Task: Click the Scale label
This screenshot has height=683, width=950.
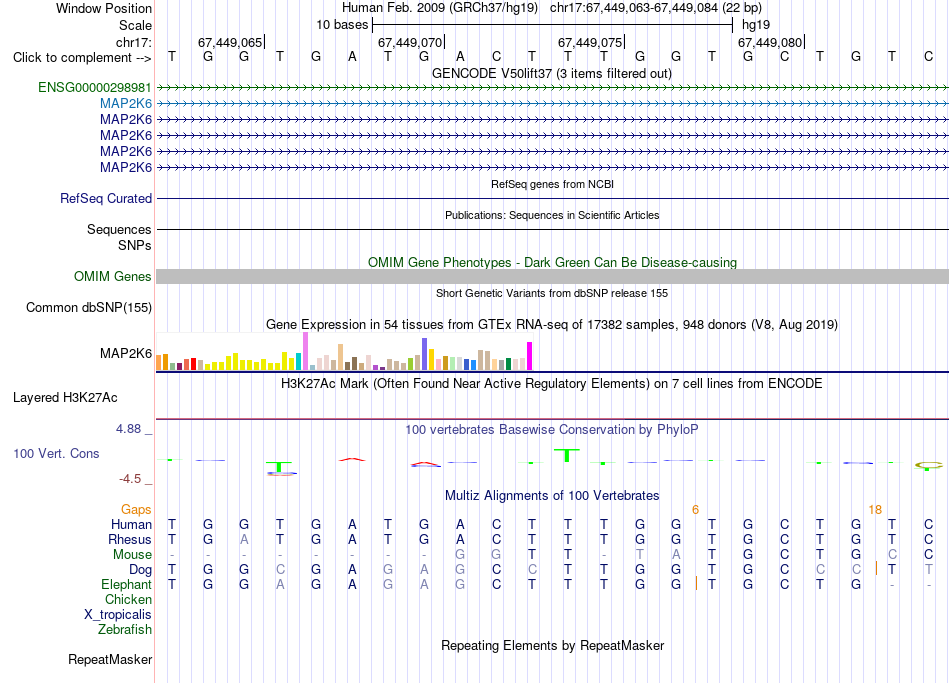Action: pyautogui.click(x=135, y=25)
